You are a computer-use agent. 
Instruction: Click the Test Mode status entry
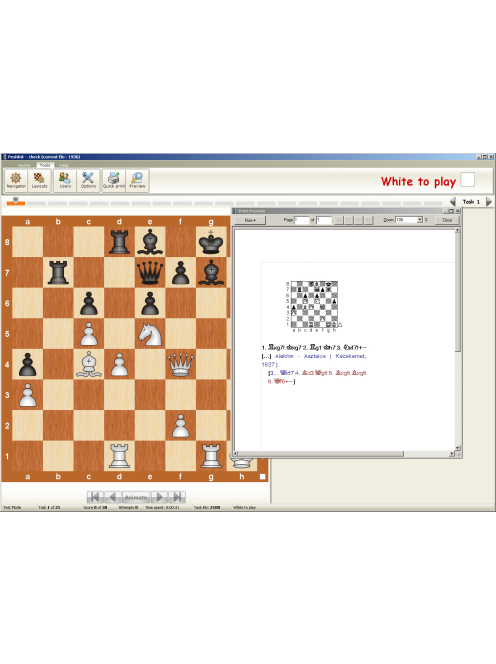coord(12,507)
